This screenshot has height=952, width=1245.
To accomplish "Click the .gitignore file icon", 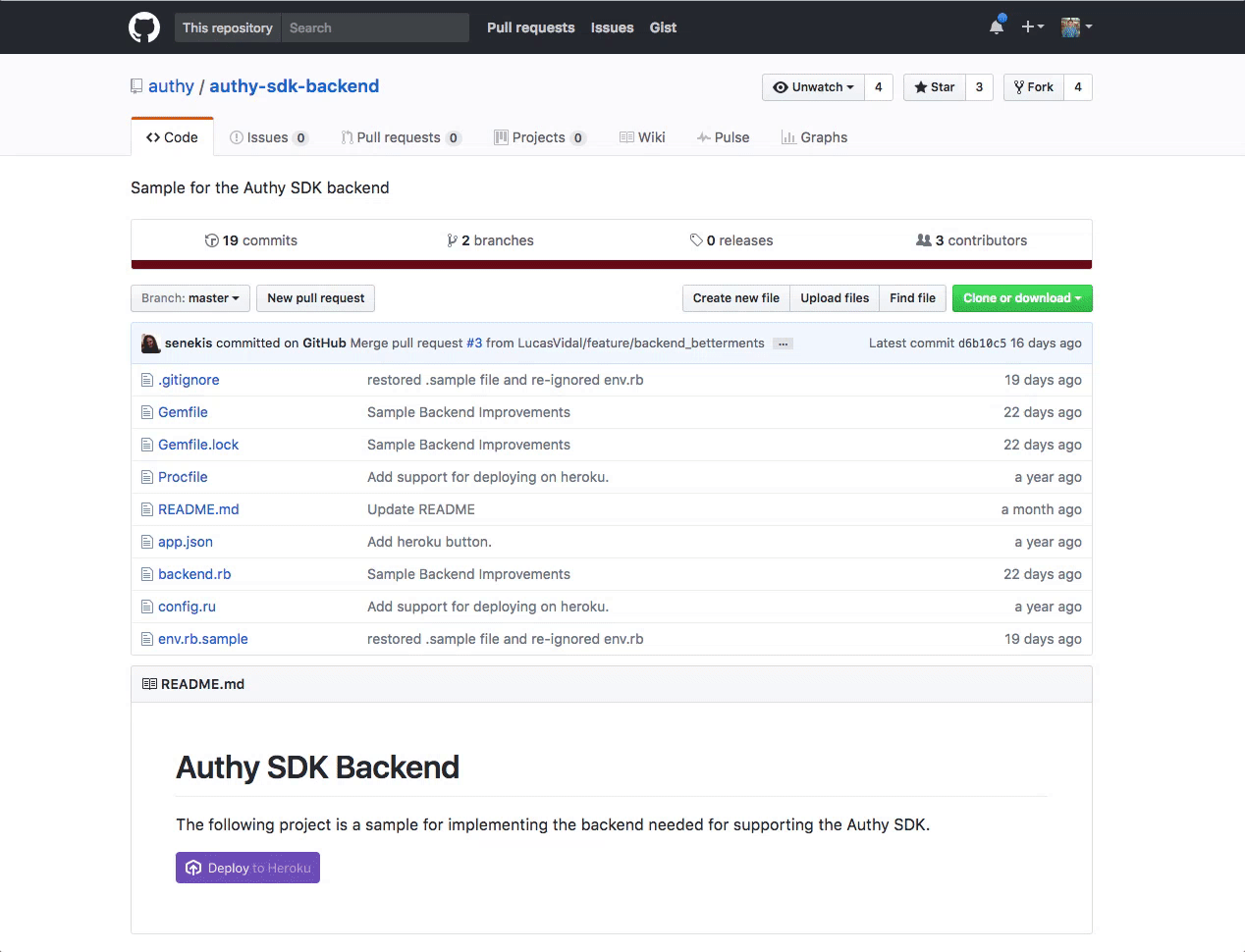I will pyautogui.click(x=147, y=380).
